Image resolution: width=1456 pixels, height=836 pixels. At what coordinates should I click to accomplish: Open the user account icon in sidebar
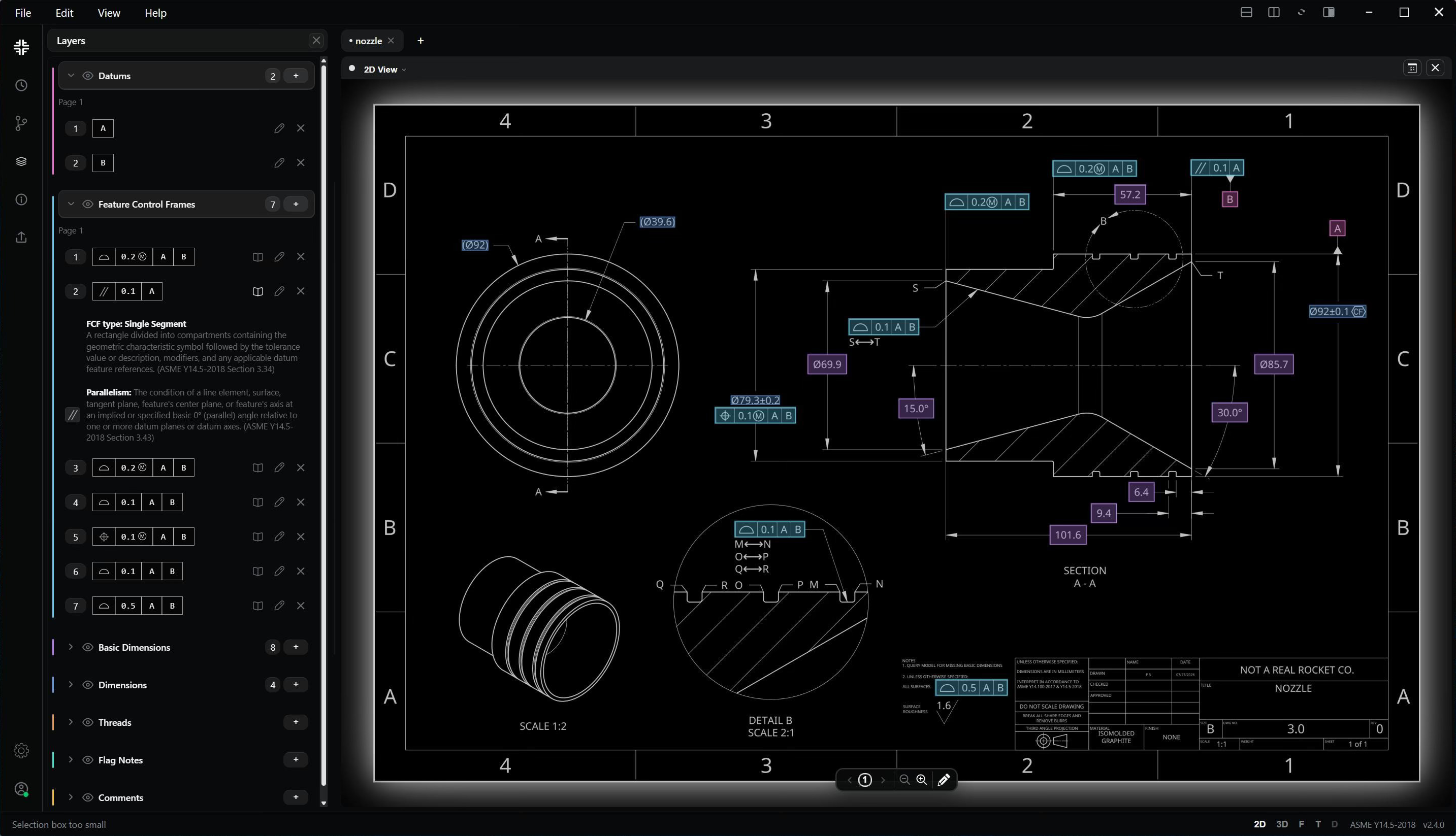pos(21,789)
